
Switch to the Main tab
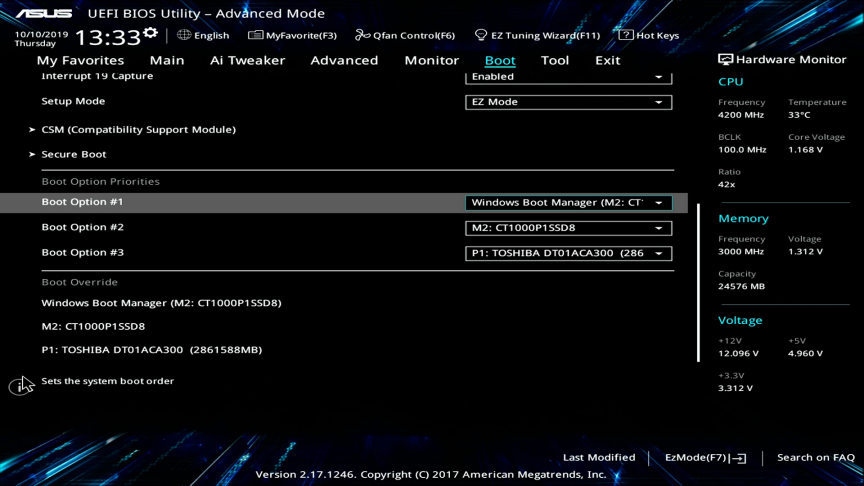167,60
